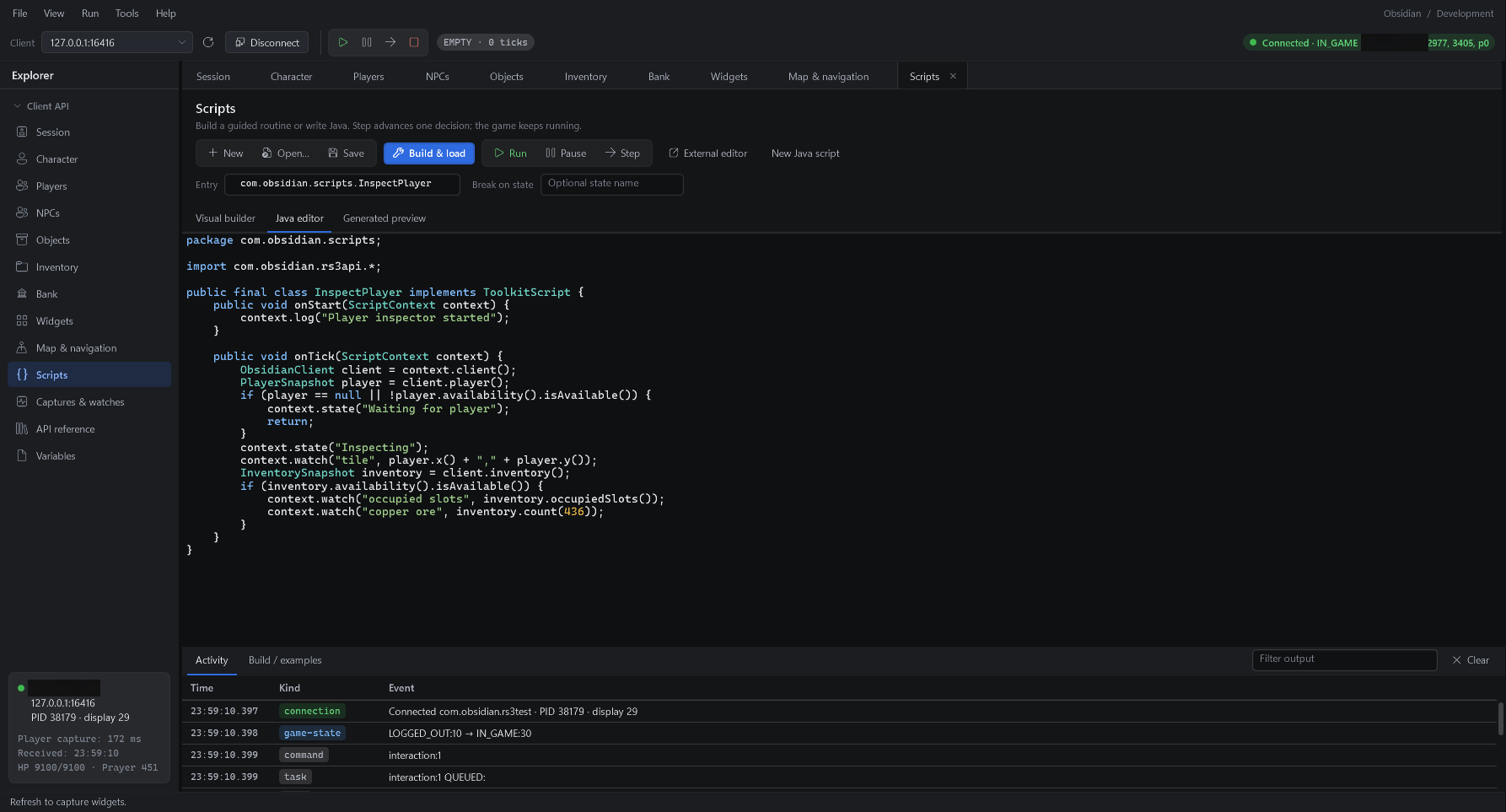Click Step in the Scripts toolbar

622,153
